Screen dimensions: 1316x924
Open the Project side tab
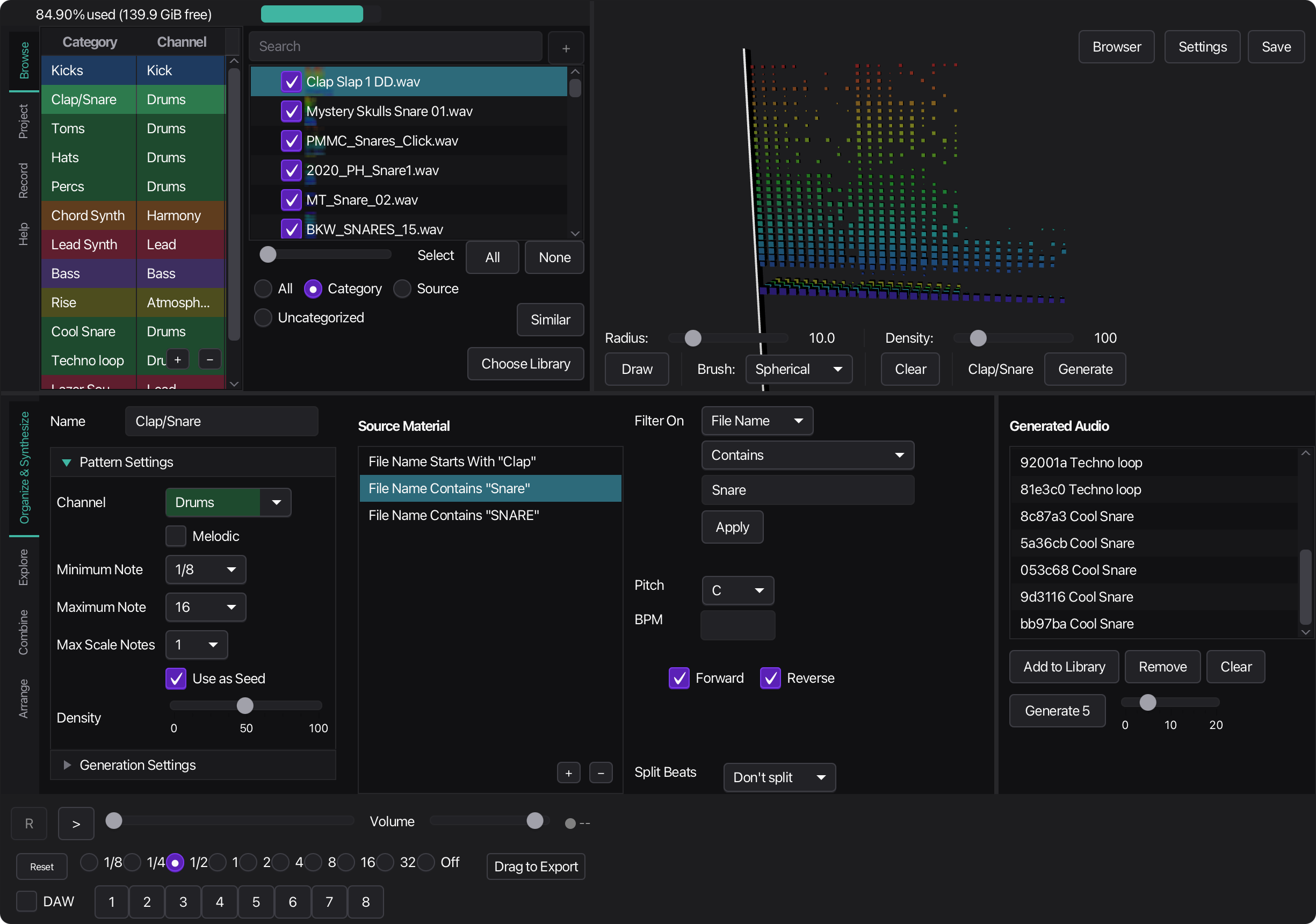[x=24, y=121]
